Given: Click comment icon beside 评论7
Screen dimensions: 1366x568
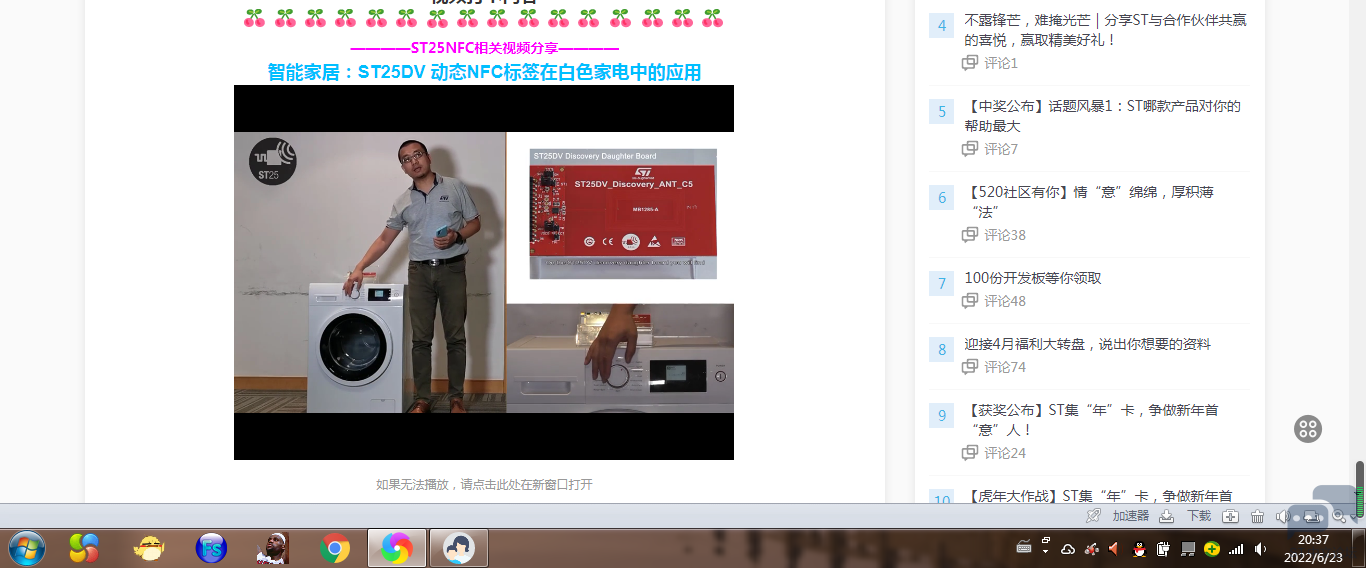Looking at the screenshot, I should (x=970, y=149).
